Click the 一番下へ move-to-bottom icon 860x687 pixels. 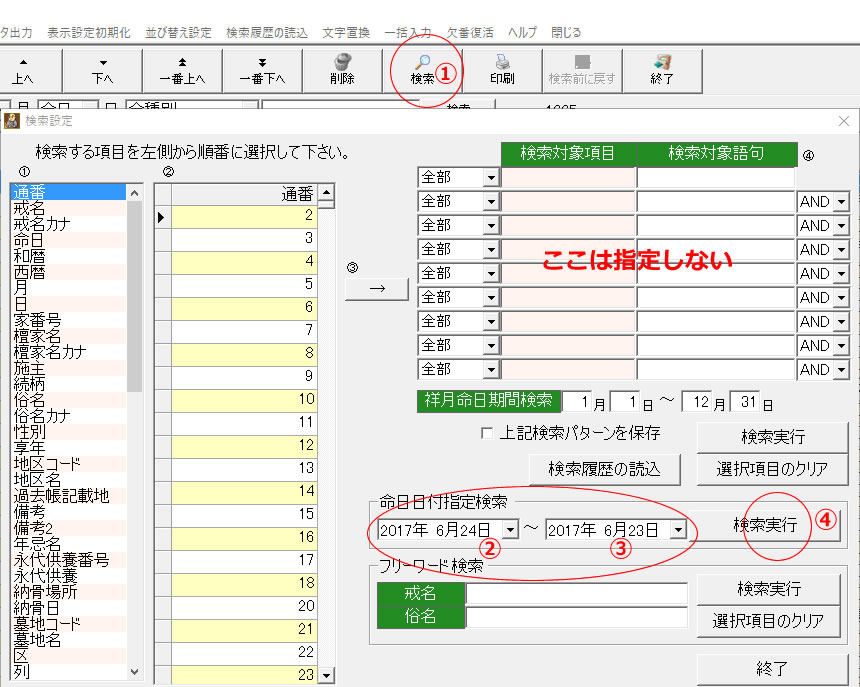263,62
